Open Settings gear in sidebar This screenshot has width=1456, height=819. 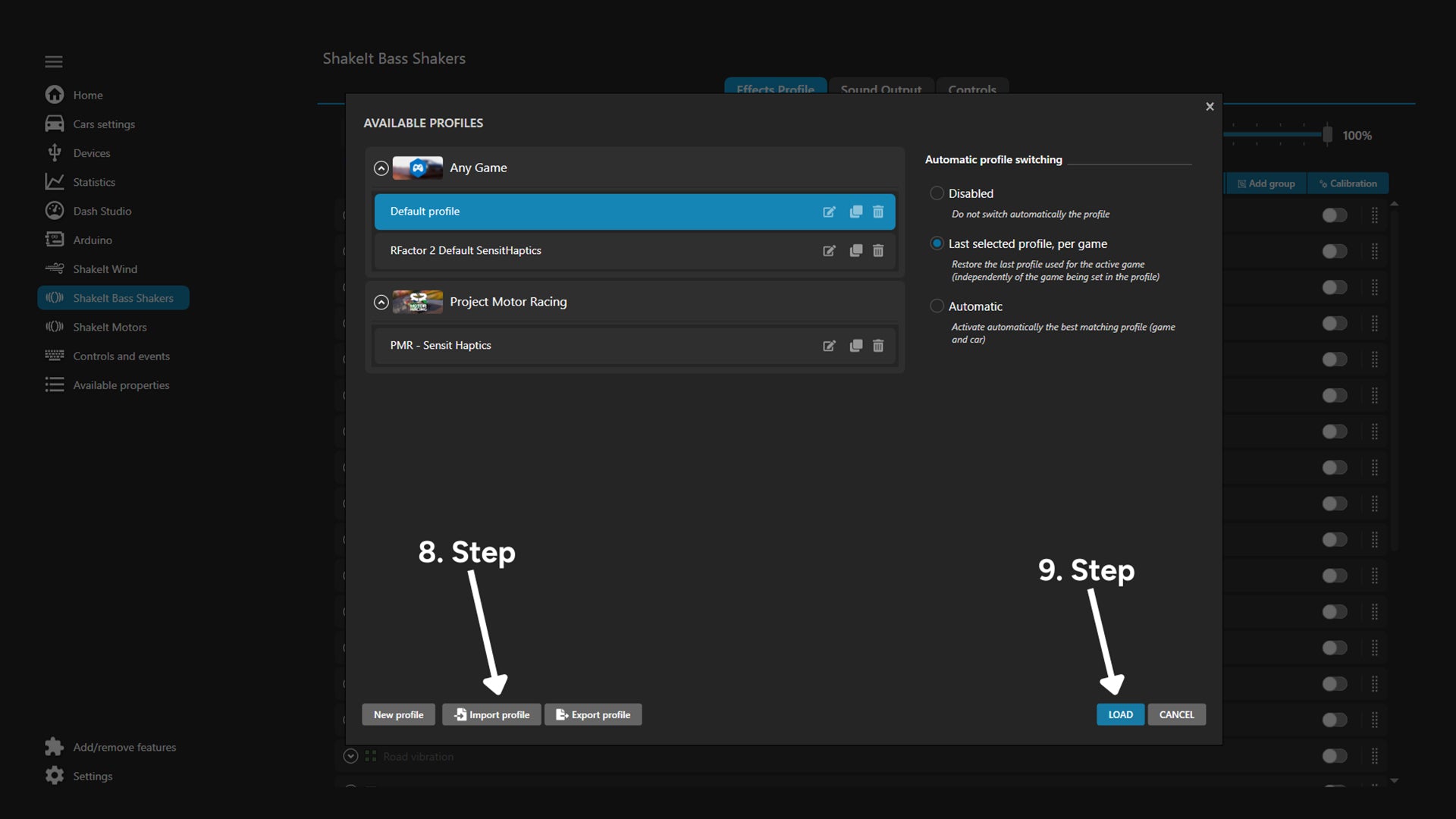(55, 776)
